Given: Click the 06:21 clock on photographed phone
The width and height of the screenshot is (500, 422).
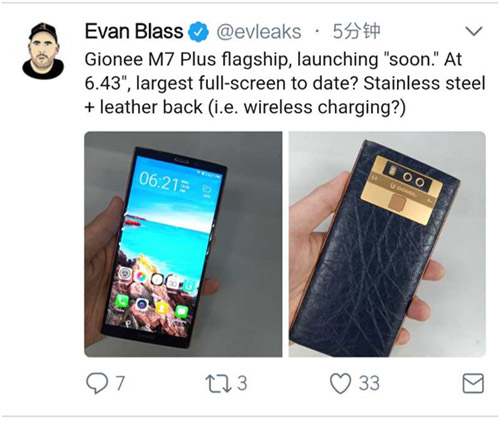Looking at the screenshot, I should [159, 182].
